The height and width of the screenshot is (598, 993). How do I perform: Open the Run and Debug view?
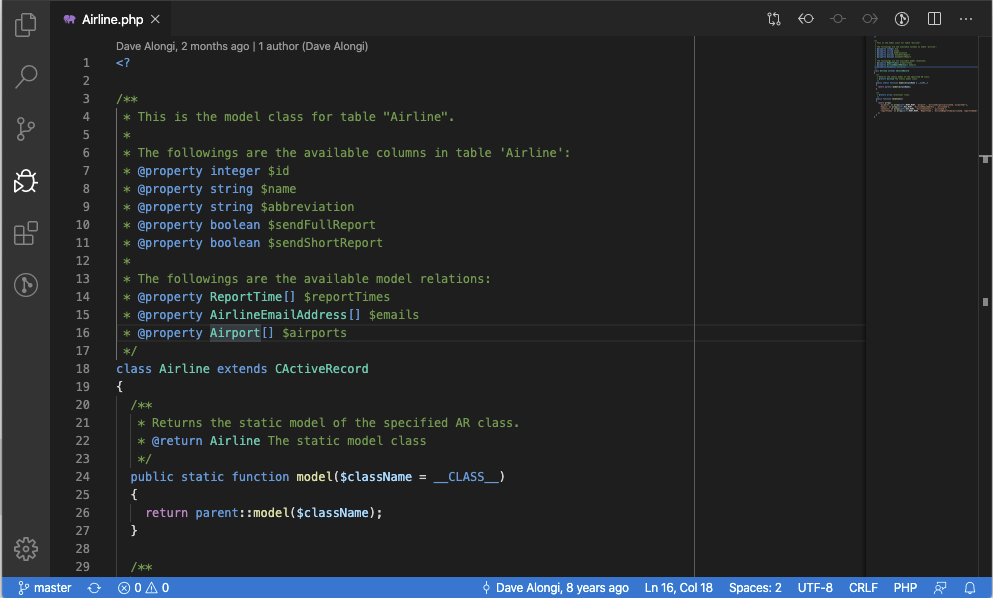25,181
